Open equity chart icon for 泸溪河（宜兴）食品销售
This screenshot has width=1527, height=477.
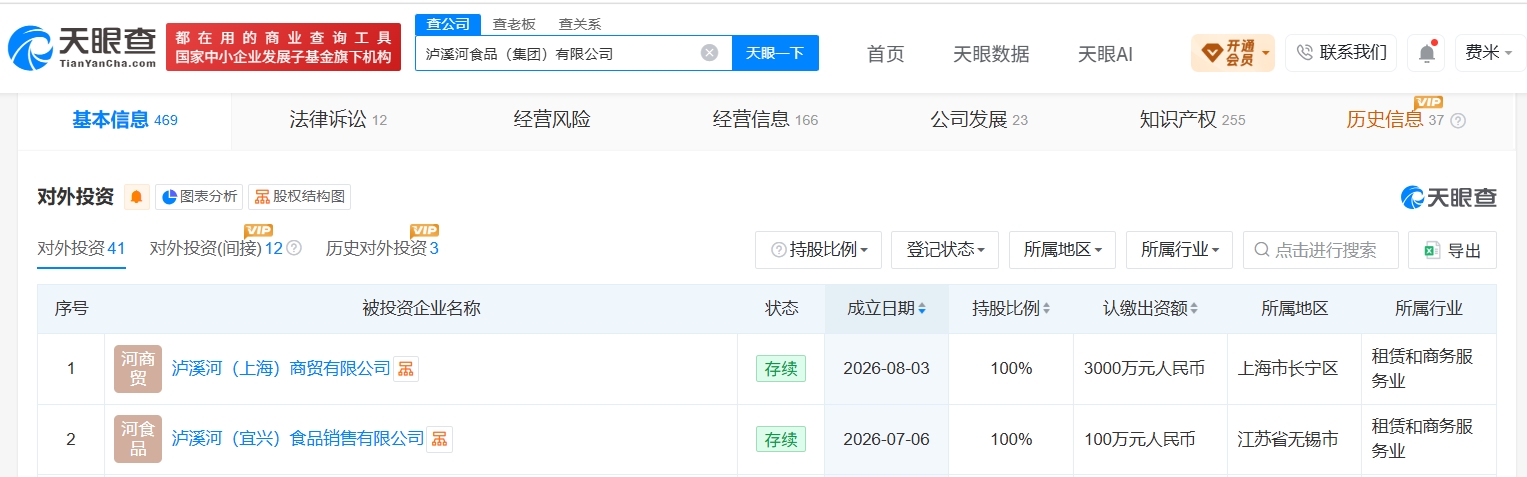point(440,439)
